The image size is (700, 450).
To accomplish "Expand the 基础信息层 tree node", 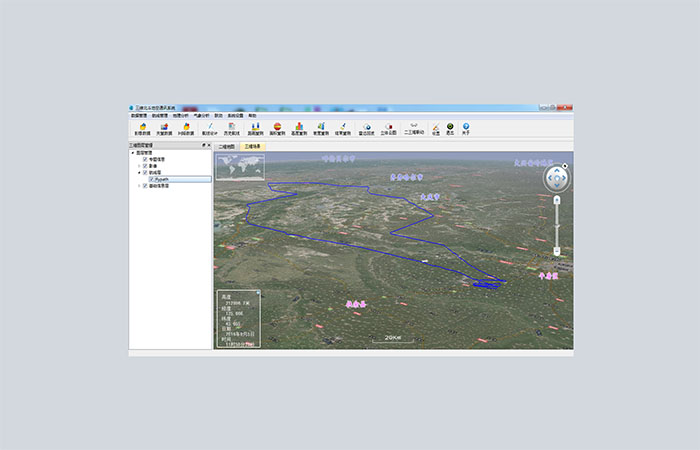I will coord(139,186).
